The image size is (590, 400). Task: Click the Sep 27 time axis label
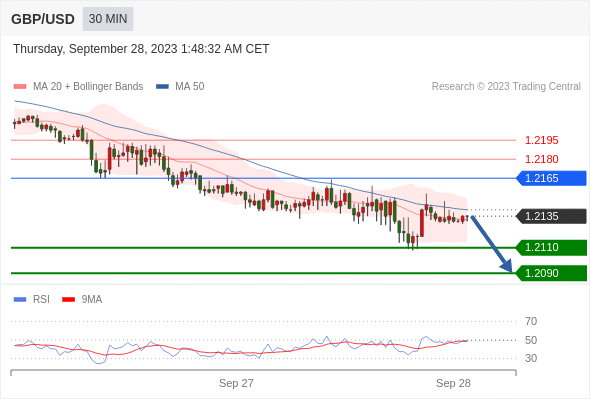click(236, 383)
